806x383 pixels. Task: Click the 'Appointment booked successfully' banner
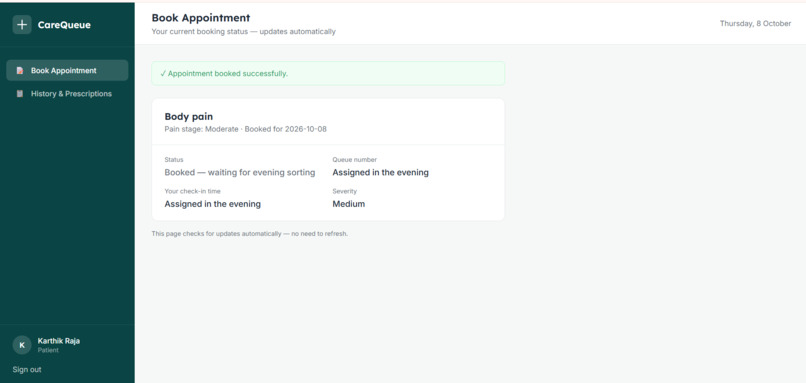328,74
